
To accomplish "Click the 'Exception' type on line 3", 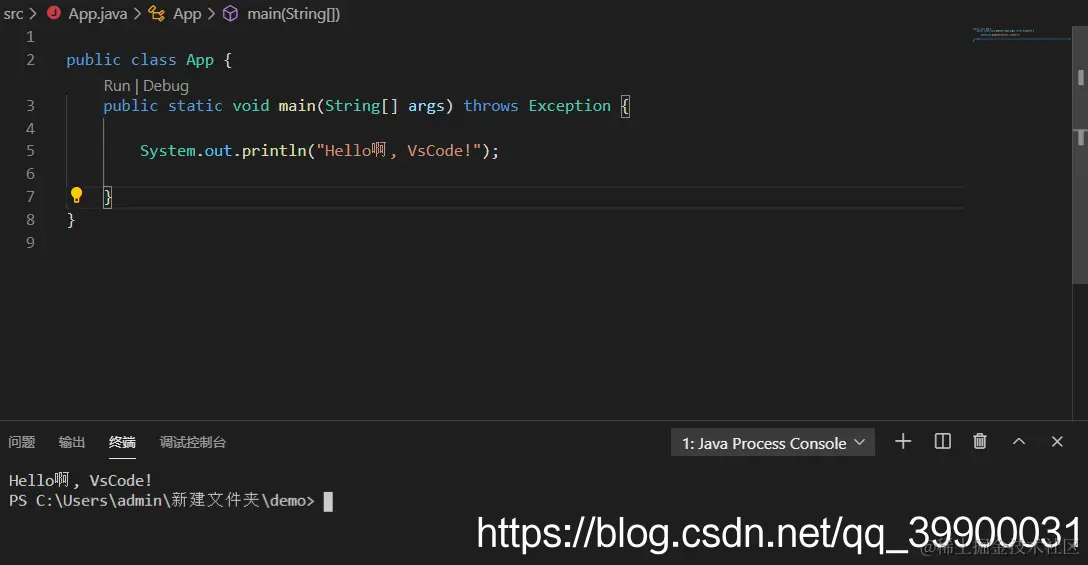I will [x=570, y=106].
